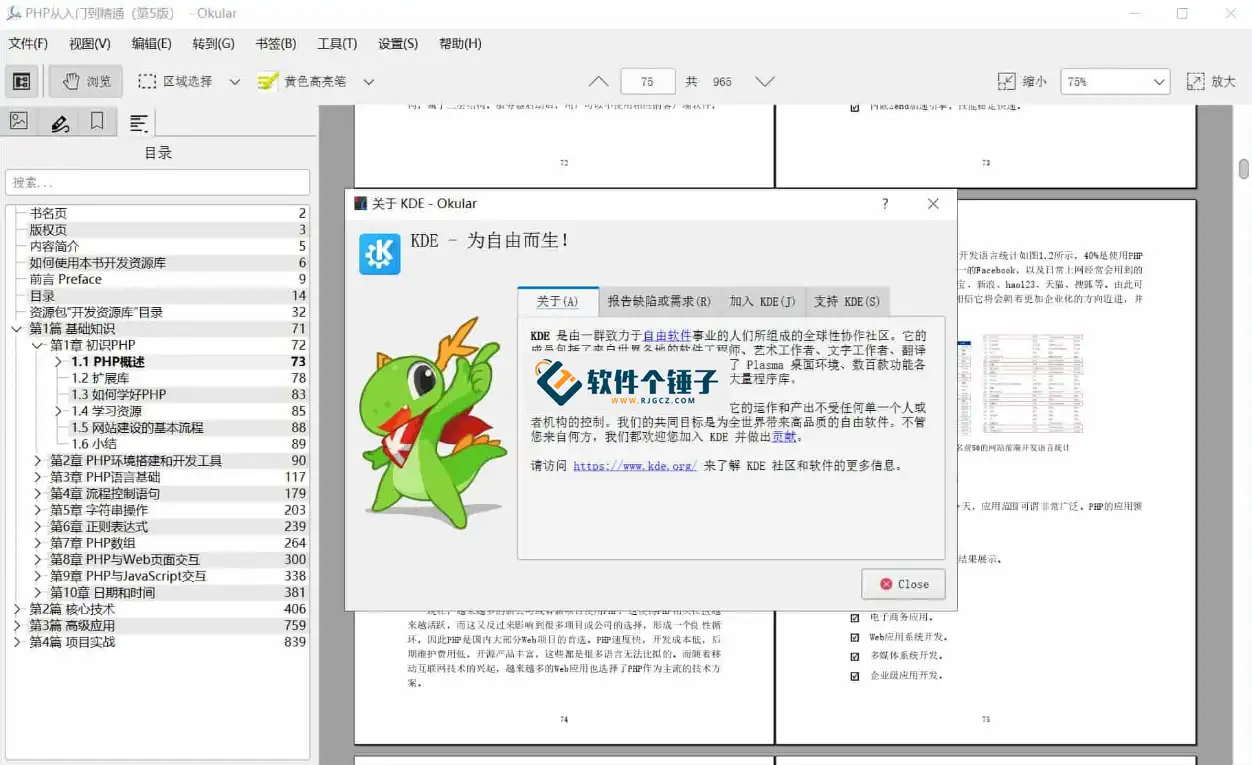Click the 放大 zoom in button

[x=1211, y=82]
